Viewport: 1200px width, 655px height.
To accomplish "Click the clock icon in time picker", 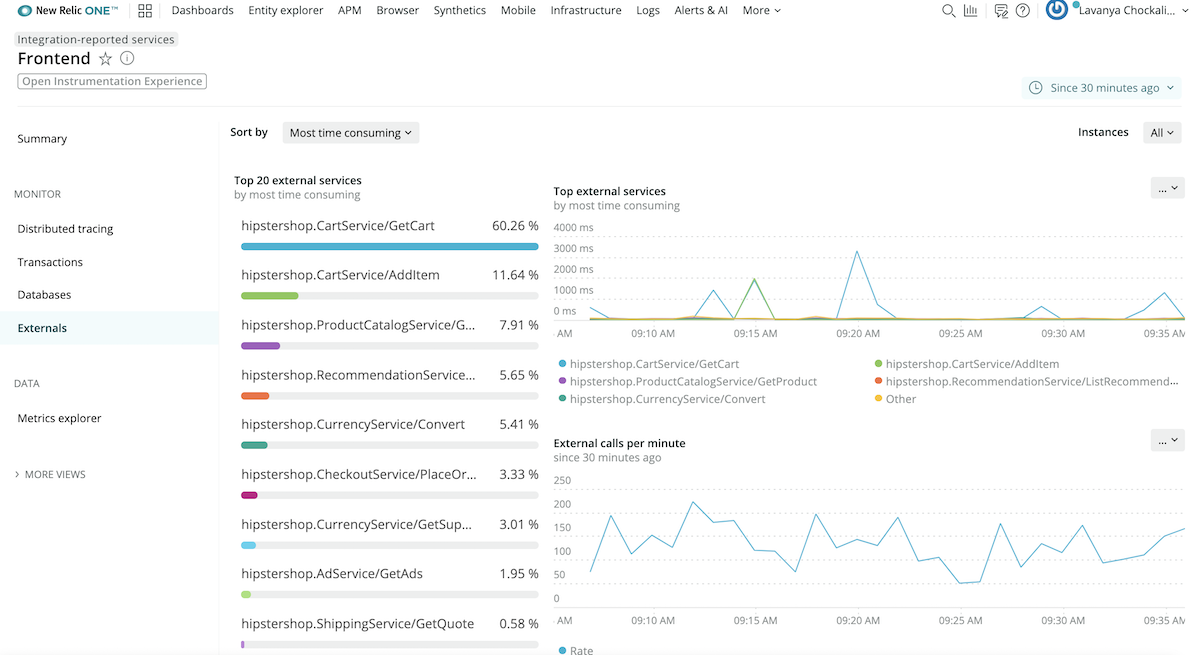I will tap(1036, 88).
